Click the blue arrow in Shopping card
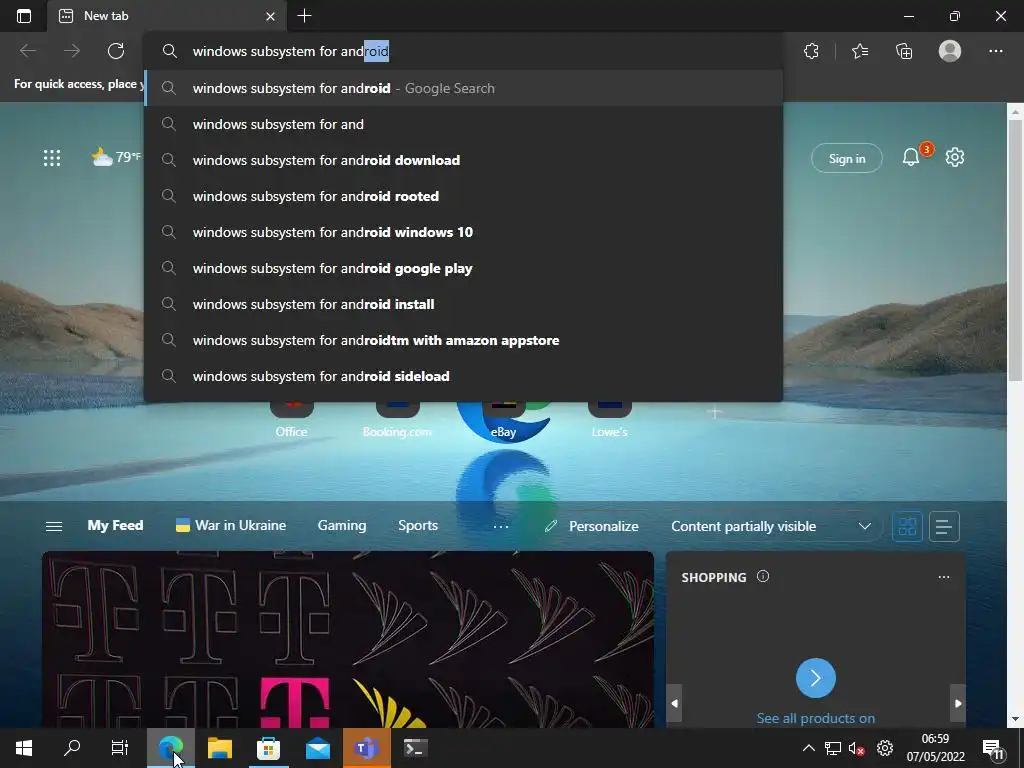The height and width of the screenshot is (768, 1024). click(816, 679)
